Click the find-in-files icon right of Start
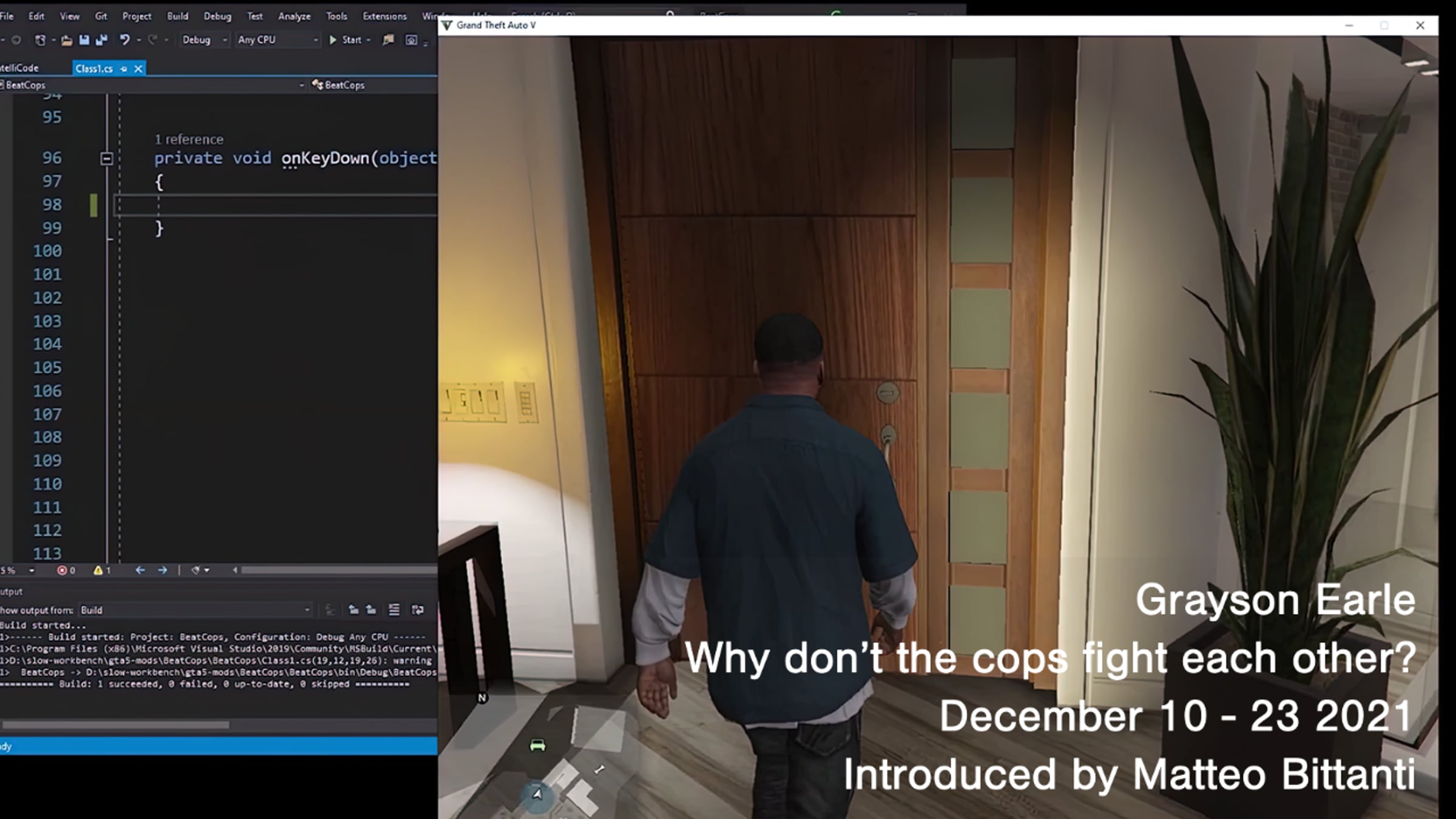1456x819 pixels. [388, 40]
